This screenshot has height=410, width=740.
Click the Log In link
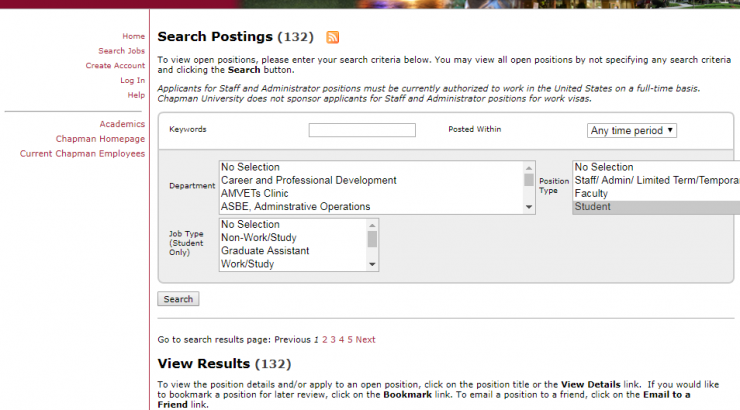[132, 80]
